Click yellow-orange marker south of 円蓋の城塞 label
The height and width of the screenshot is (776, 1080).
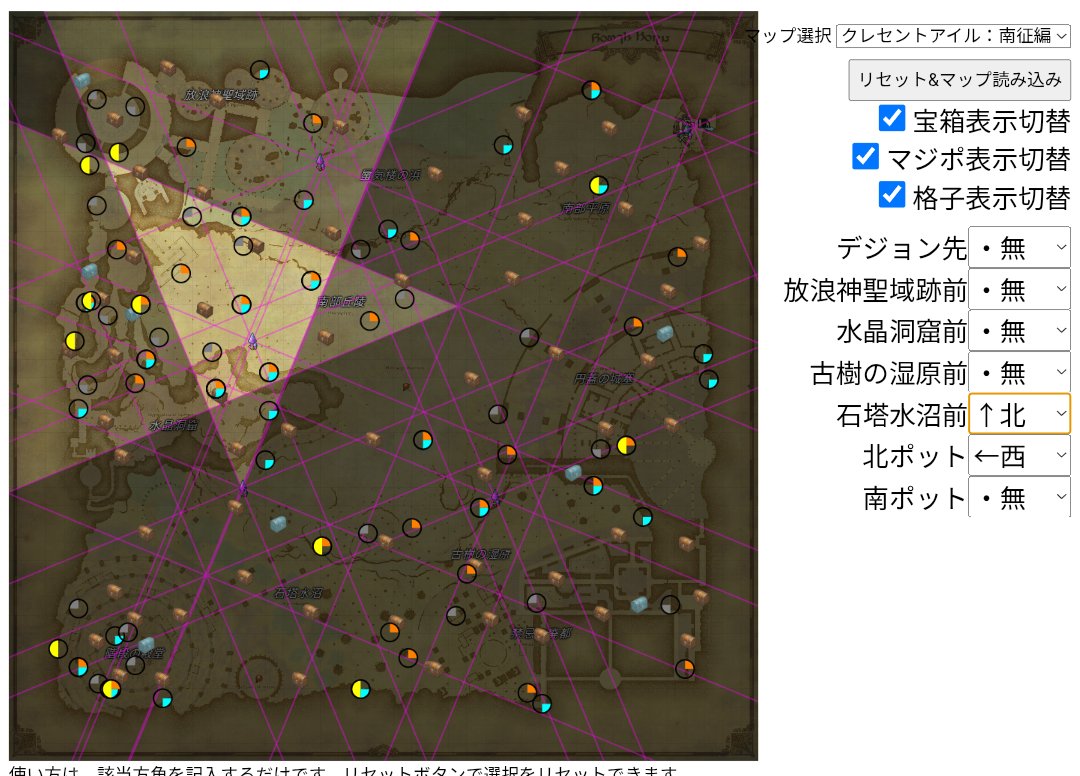click(x=625, y=445)
